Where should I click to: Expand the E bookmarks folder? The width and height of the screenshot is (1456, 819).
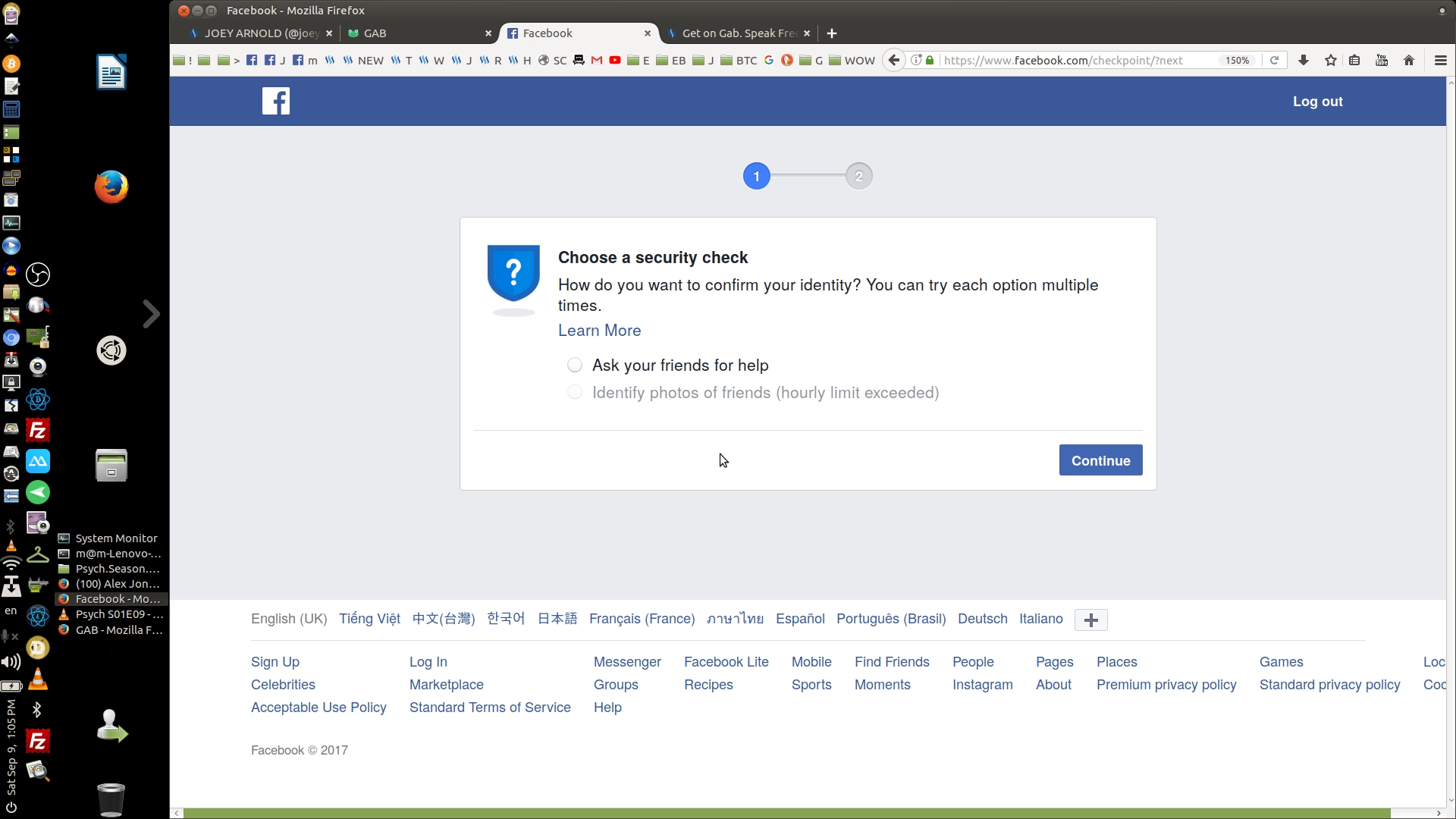[639, 61]
